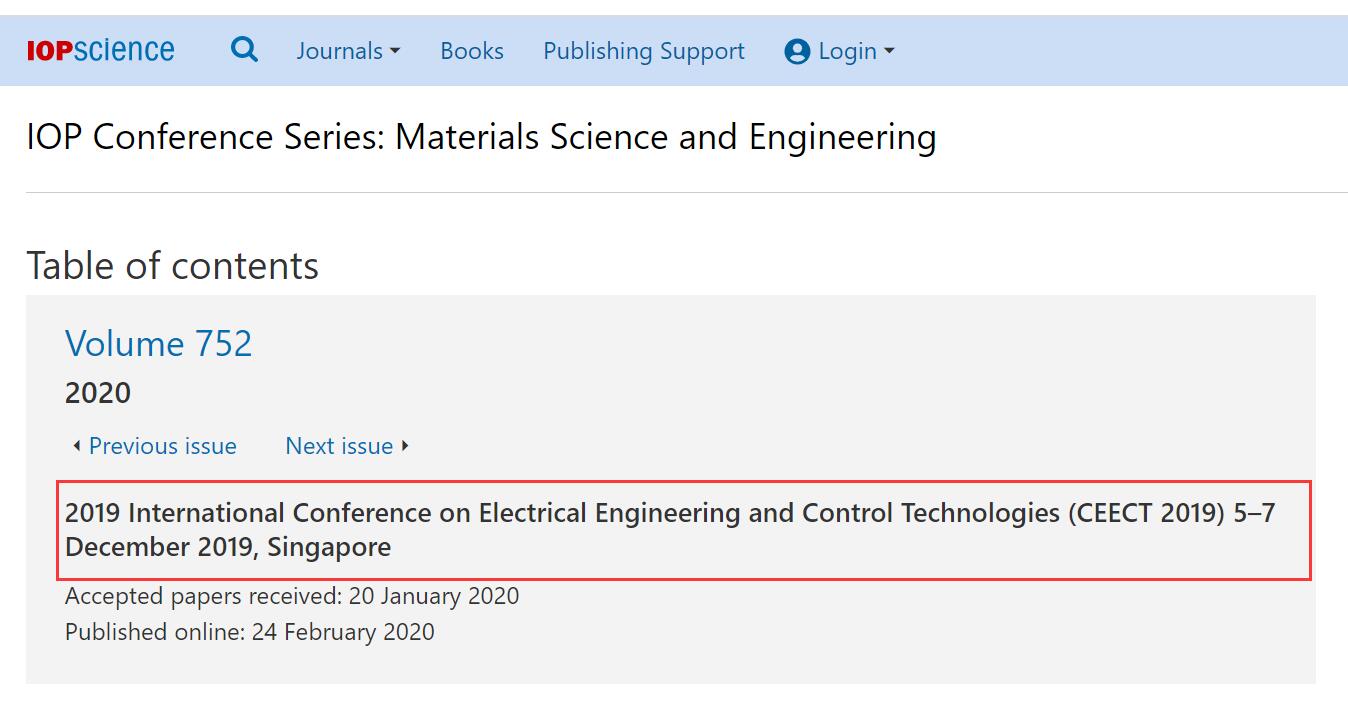1348x714 pixels.
Task: Select the CEECT 2019 conference title text
Action: coord(670,530)
